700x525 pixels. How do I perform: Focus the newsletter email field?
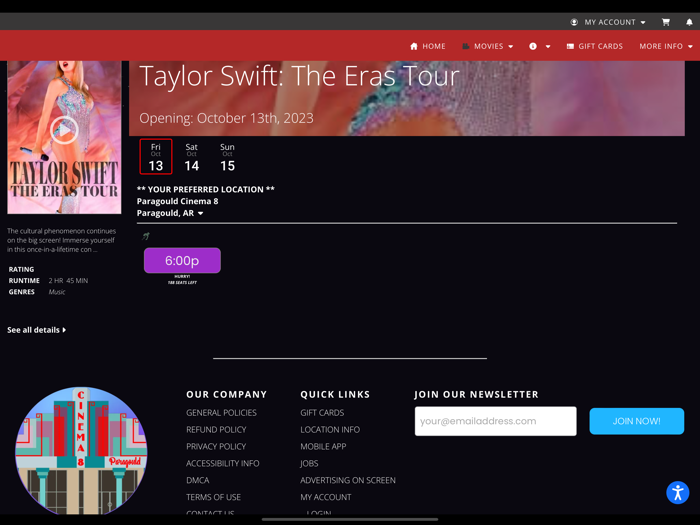[496, 421]
